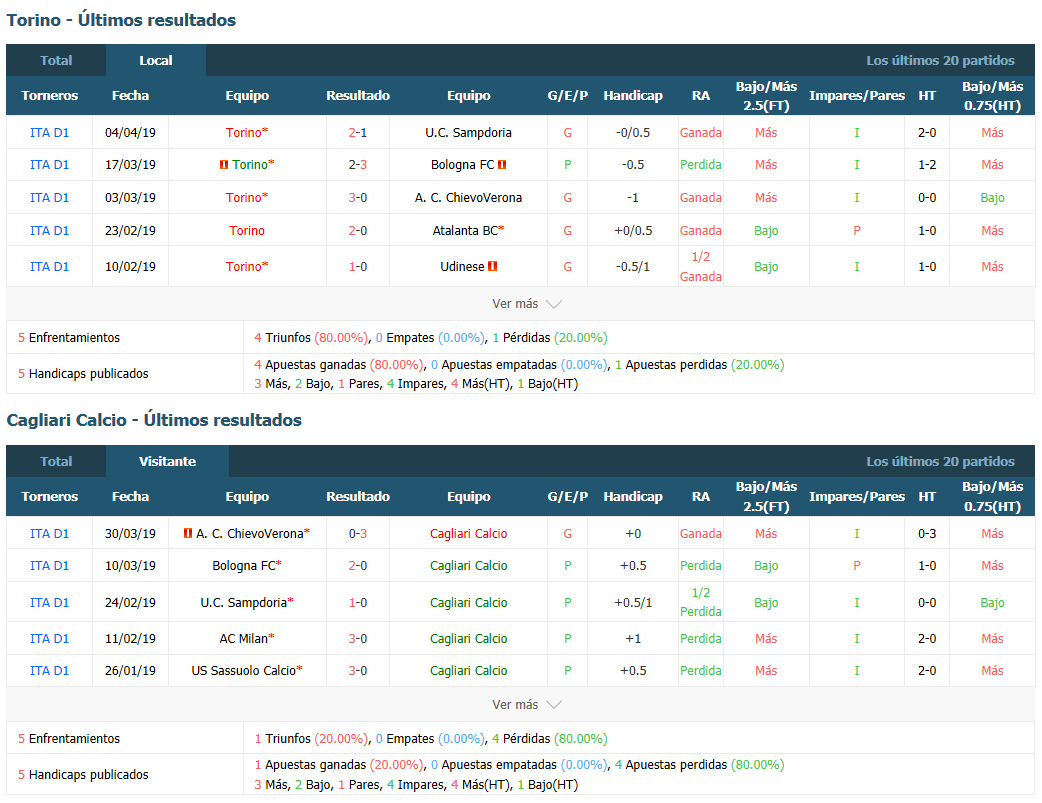1042x803 pixels.
Task: Open the ITA D1 link for 03/03/19
Action: (x=49, y=197)
